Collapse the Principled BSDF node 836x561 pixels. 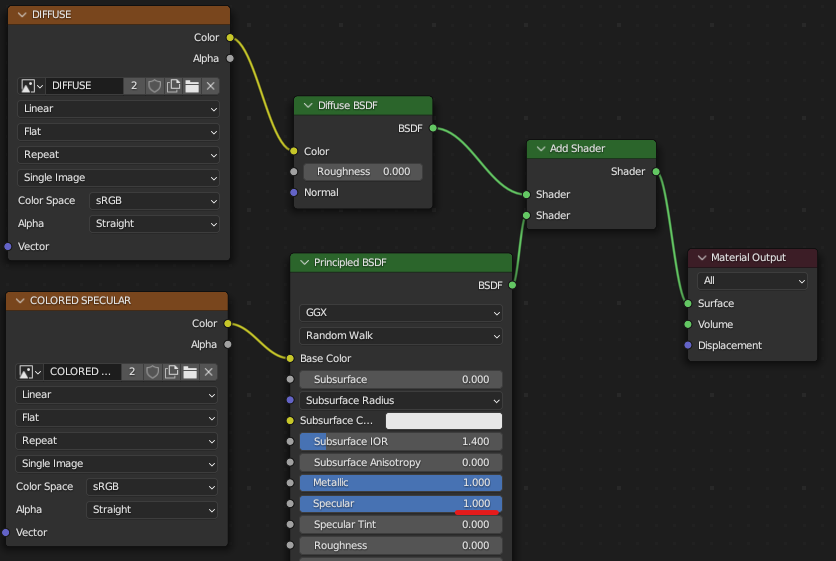304,262
